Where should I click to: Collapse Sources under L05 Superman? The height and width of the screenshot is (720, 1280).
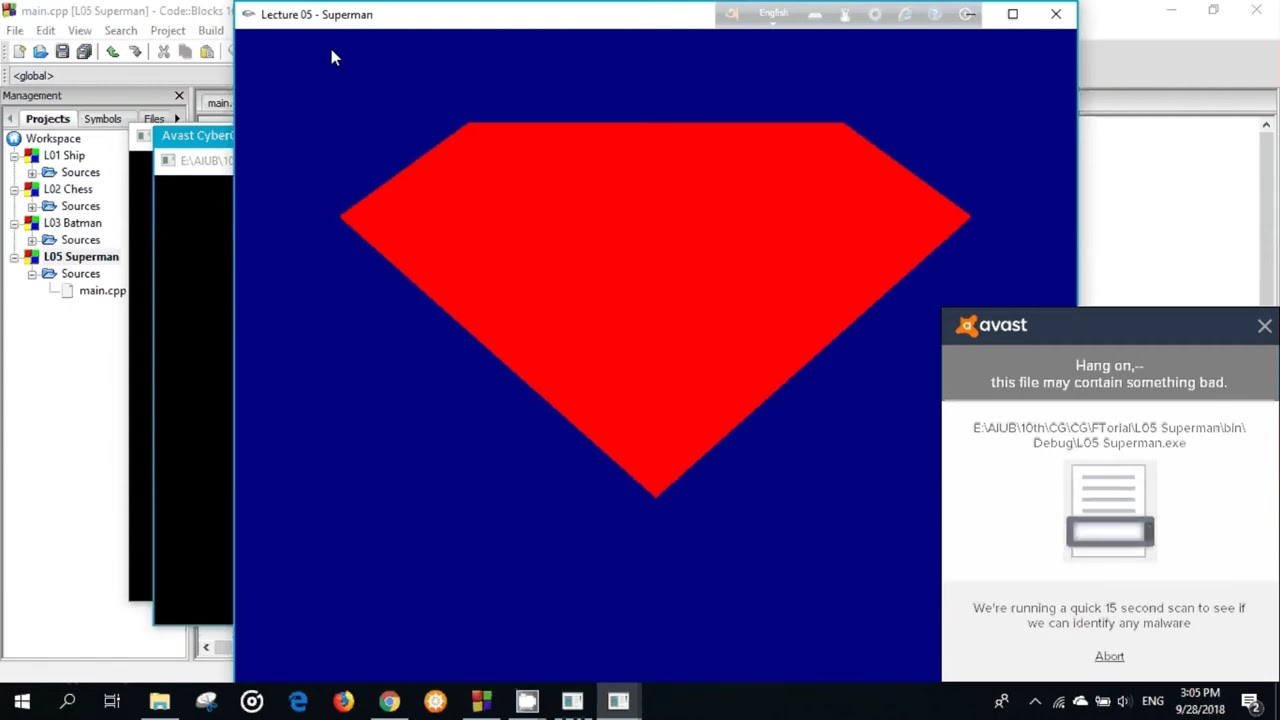pyautogui.click(x=32, y=275)
